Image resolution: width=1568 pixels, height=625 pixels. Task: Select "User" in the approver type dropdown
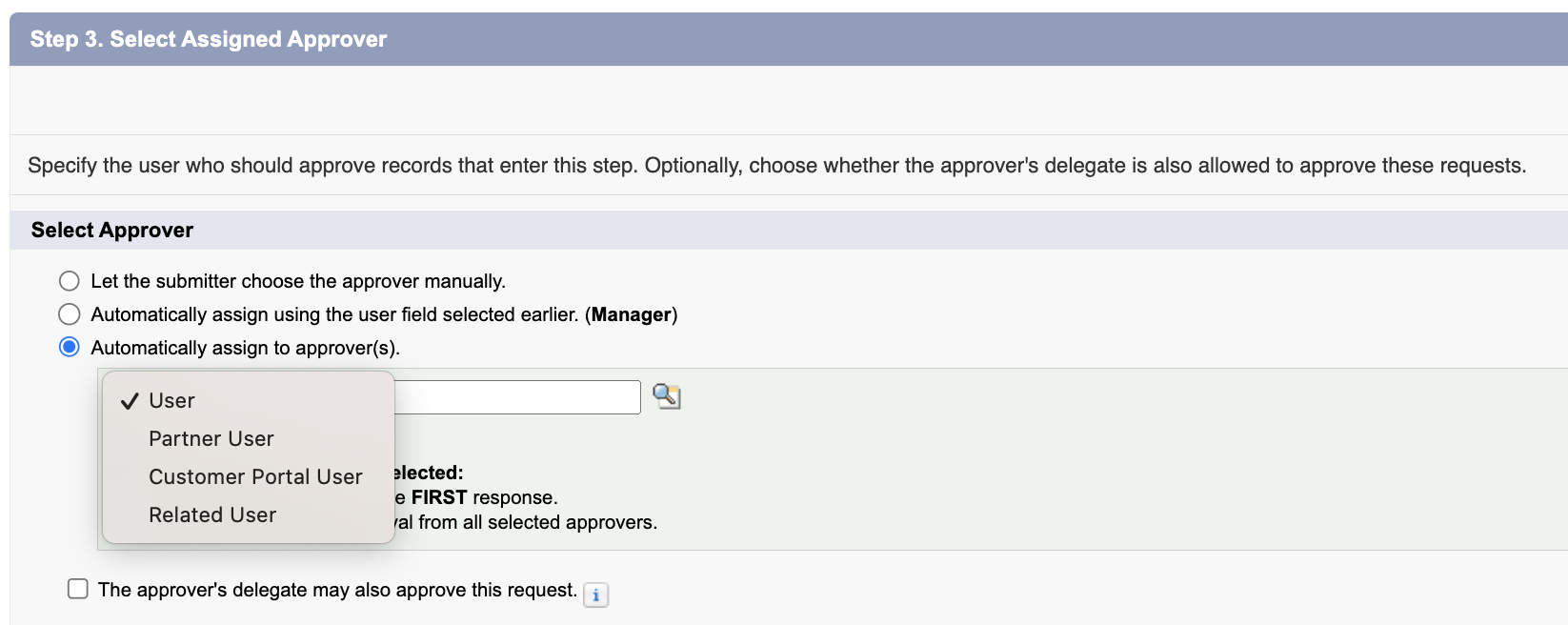[171, 400]
